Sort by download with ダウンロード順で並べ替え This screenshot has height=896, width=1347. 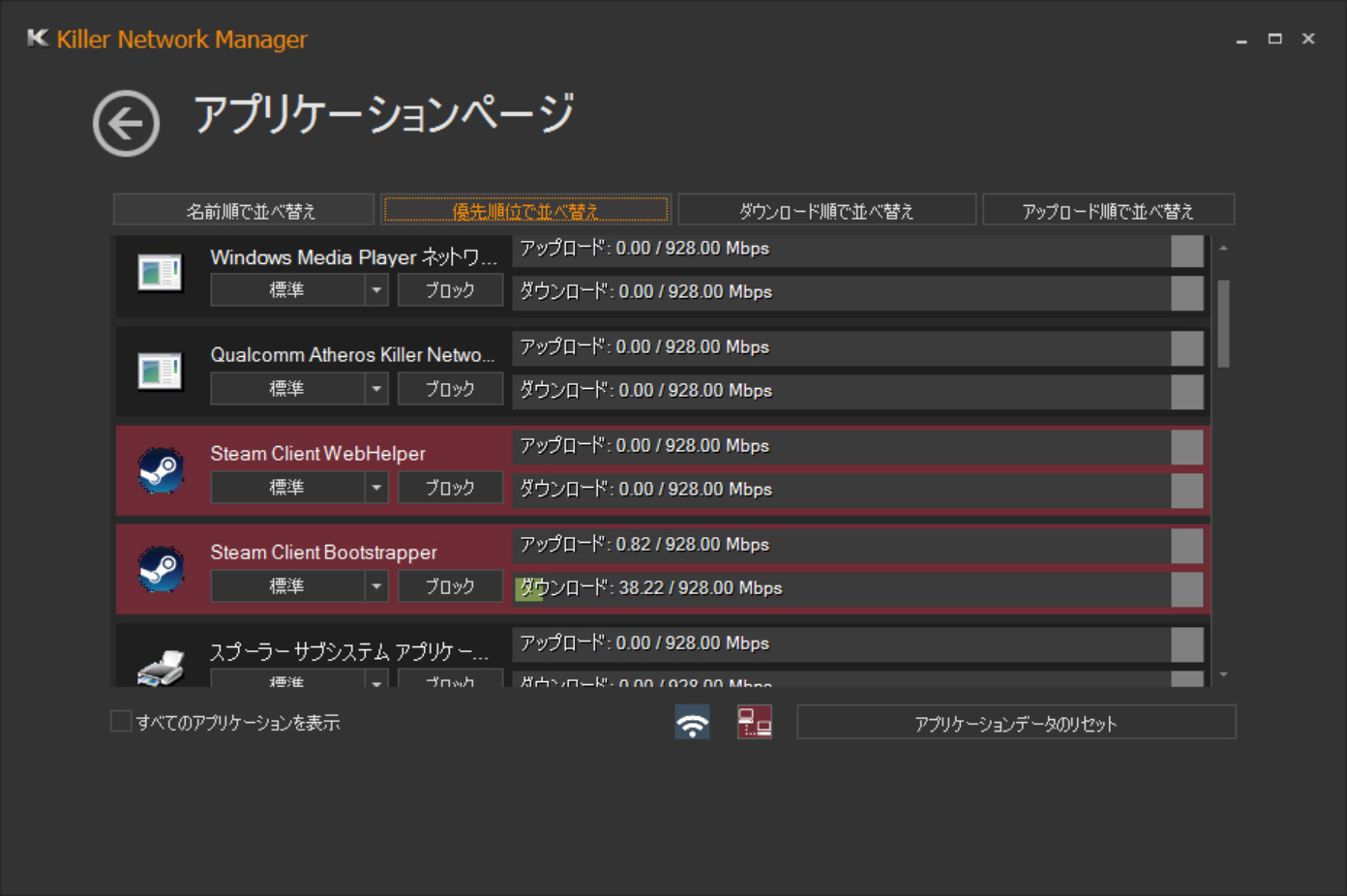point(826,210)
